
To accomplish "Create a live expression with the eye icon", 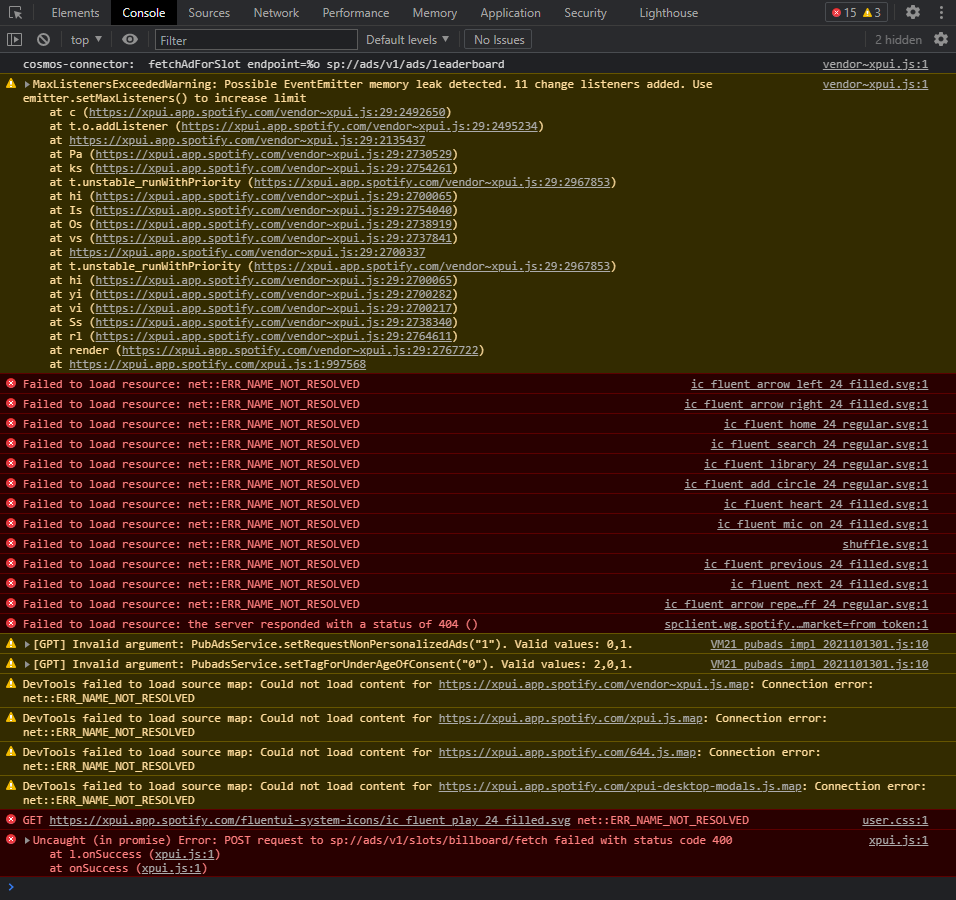I will click(x=129, y=38).
